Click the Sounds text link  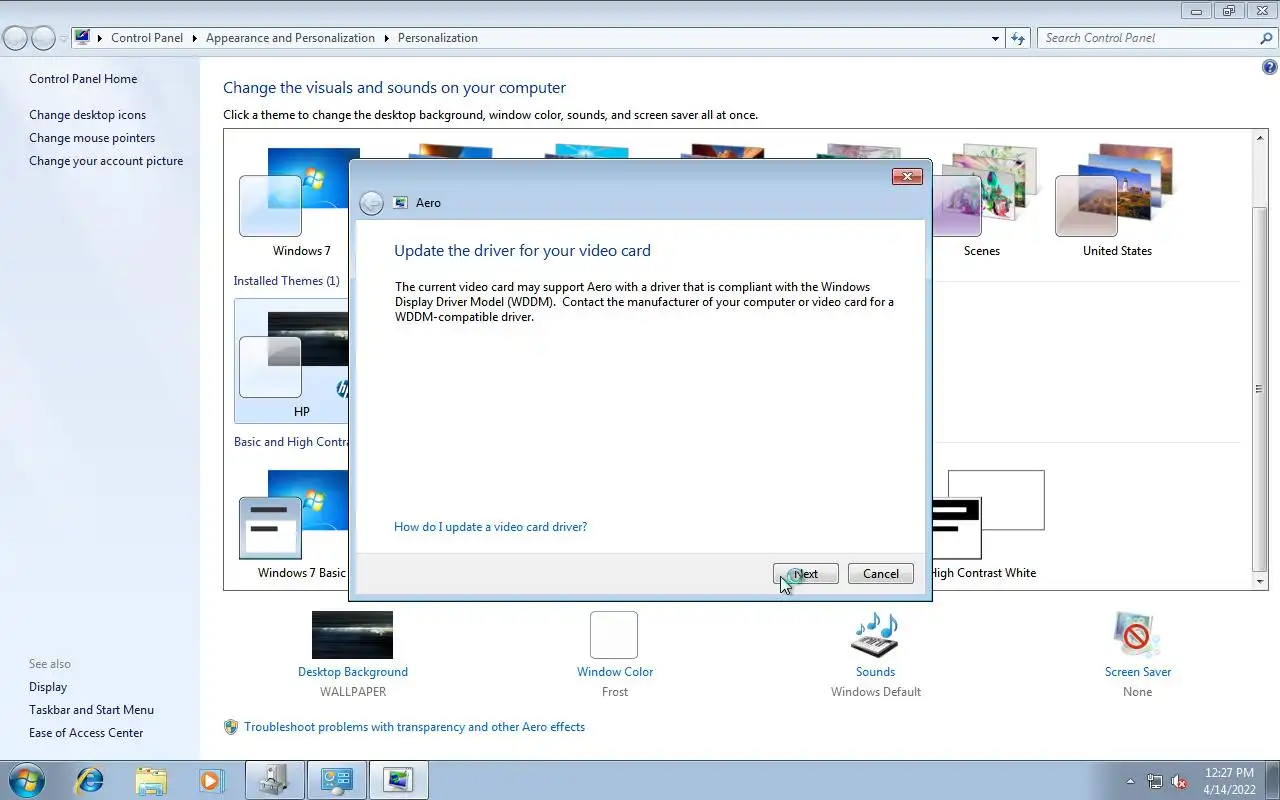click(x=875, y=672)
